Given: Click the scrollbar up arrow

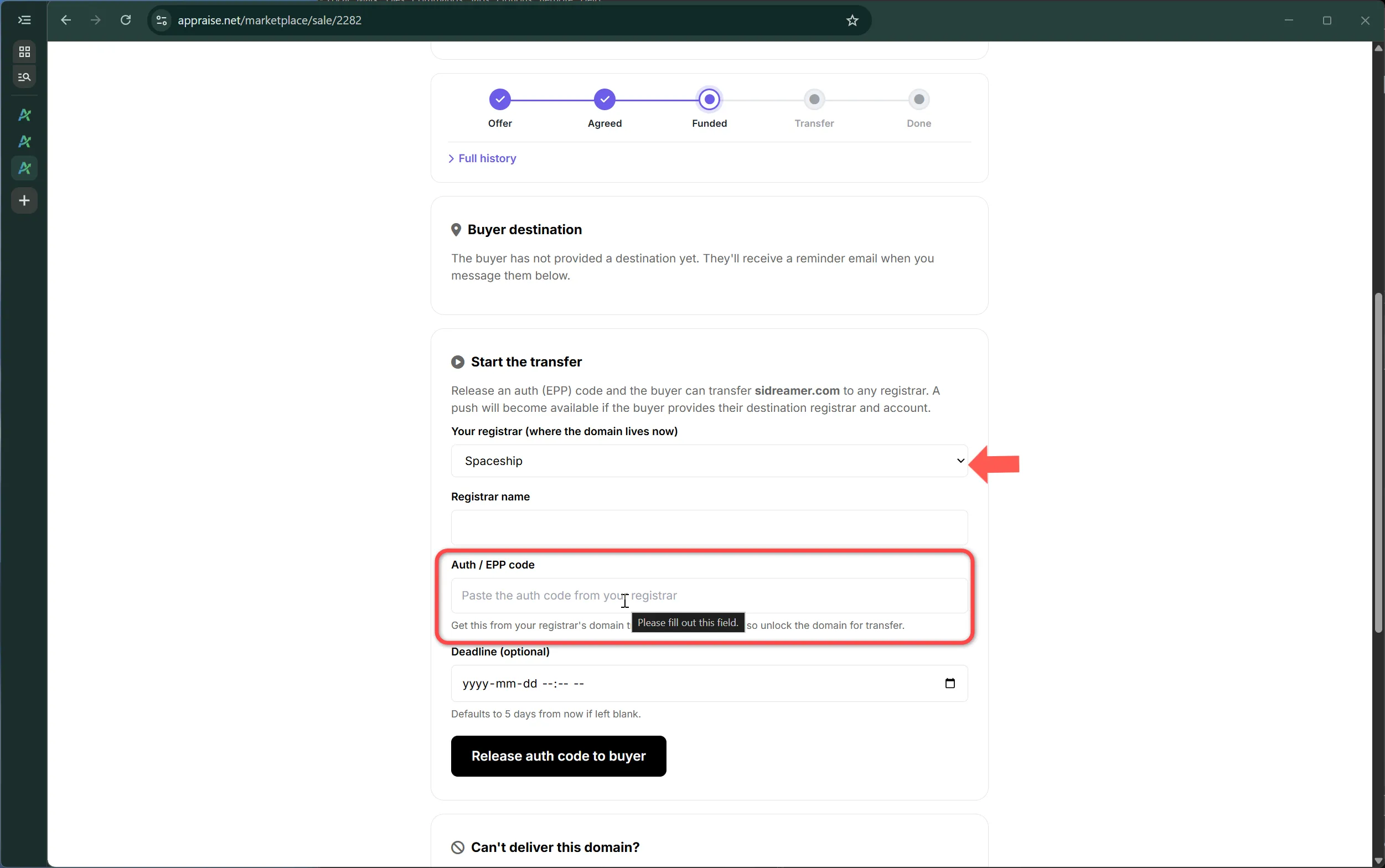Looking at the screenshot, I should coord(1378,48).
